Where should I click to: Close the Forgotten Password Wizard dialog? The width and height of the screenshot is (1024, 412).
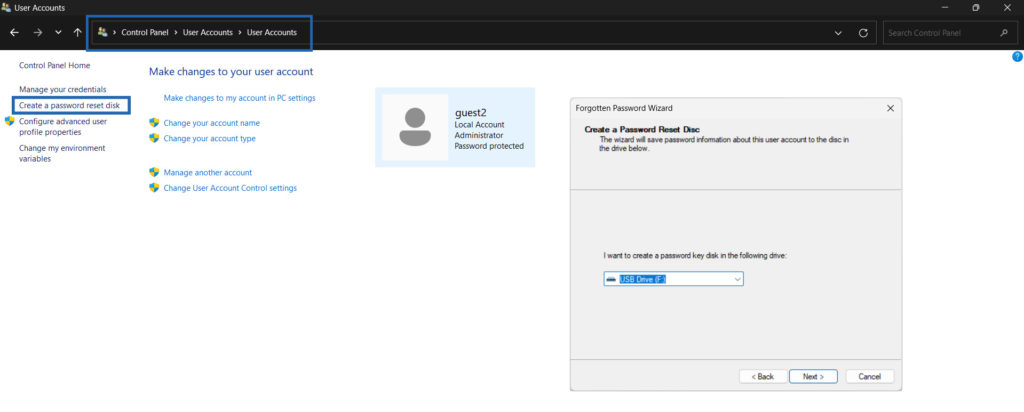pos(890,107)
